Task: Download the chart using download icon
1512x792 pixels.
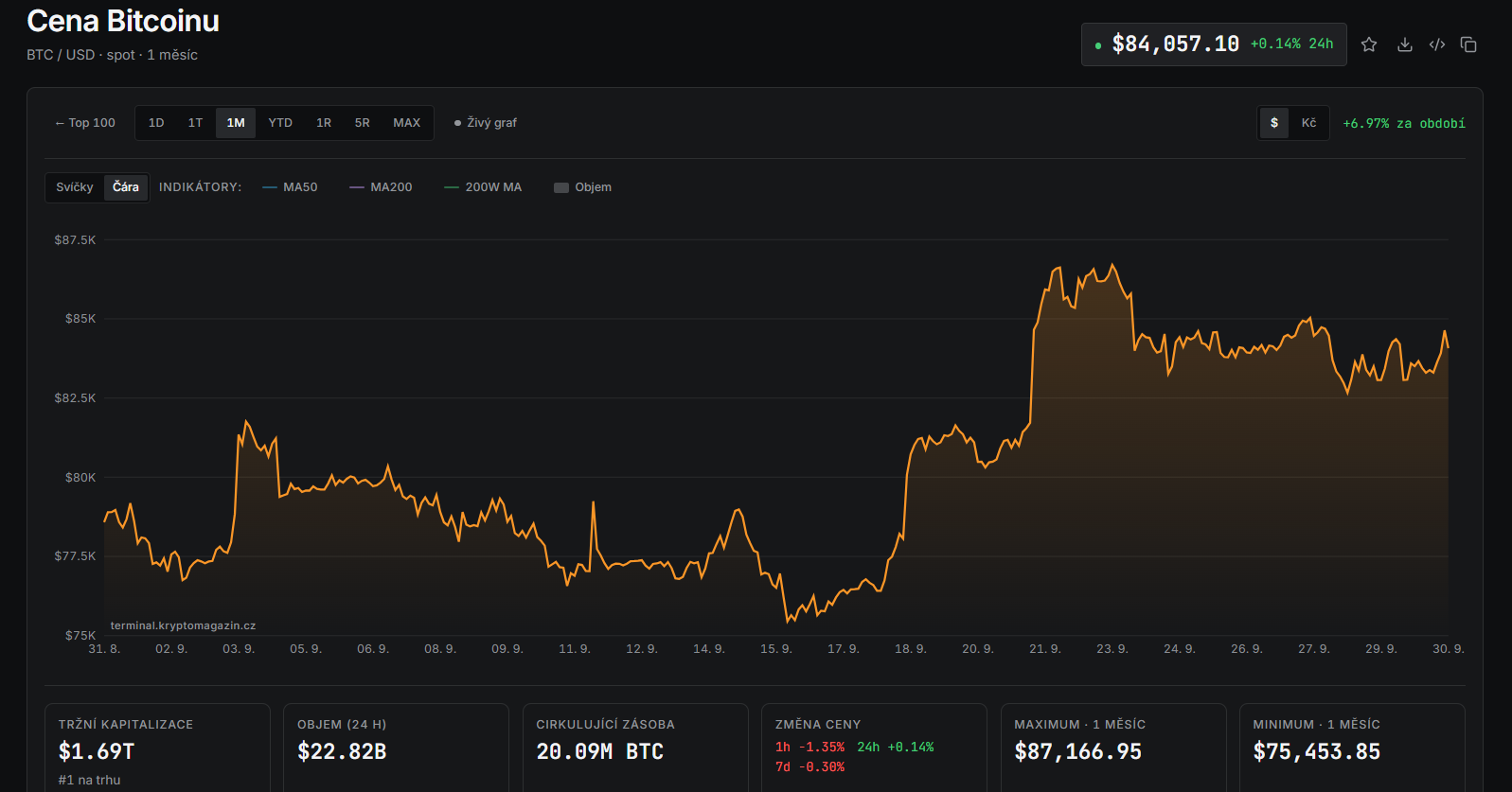Action: click(1405, 44)
